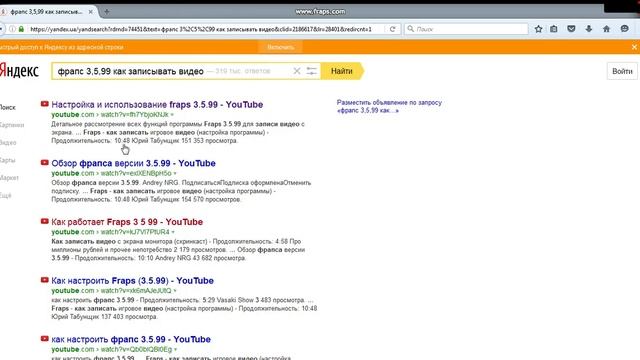Clear the Yandex search query with X
640x360 pixels.
[x=297, y=71]
